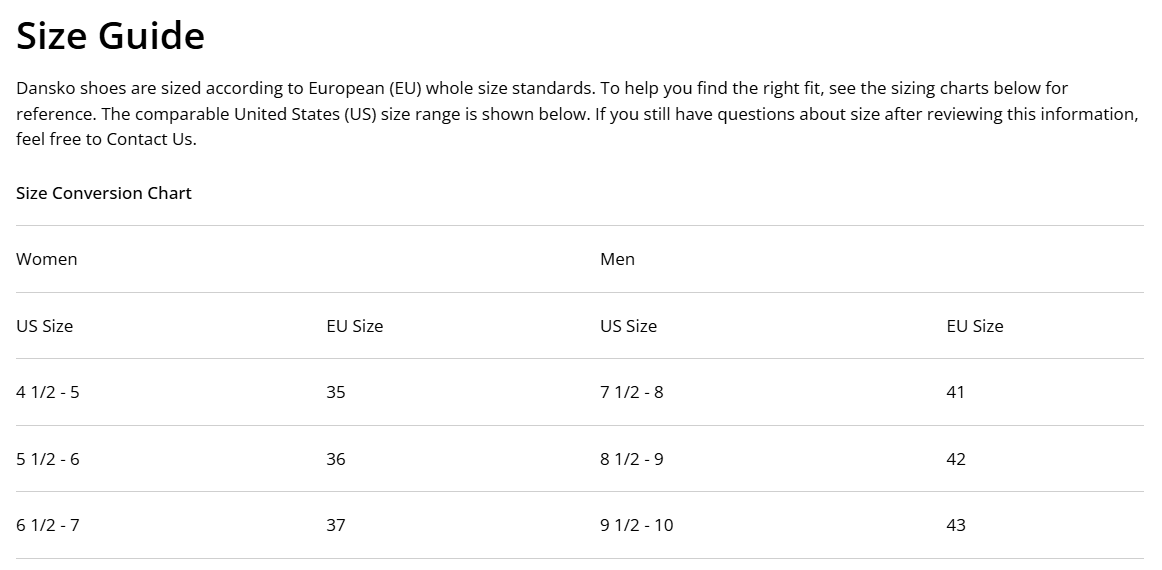Select the Size Conversion Chart subheading
This screenshot has height=570, width=1162.
(x=104, y=193)
